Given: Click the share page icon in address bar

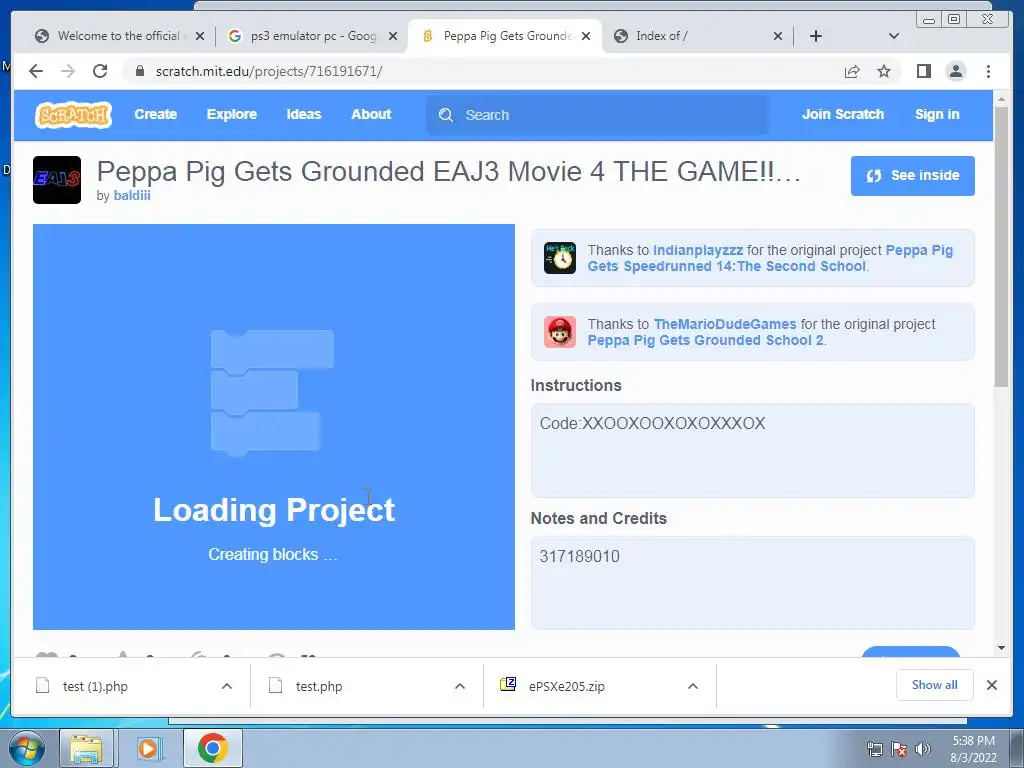Looking at the screenshot, I should coord(852,71).
